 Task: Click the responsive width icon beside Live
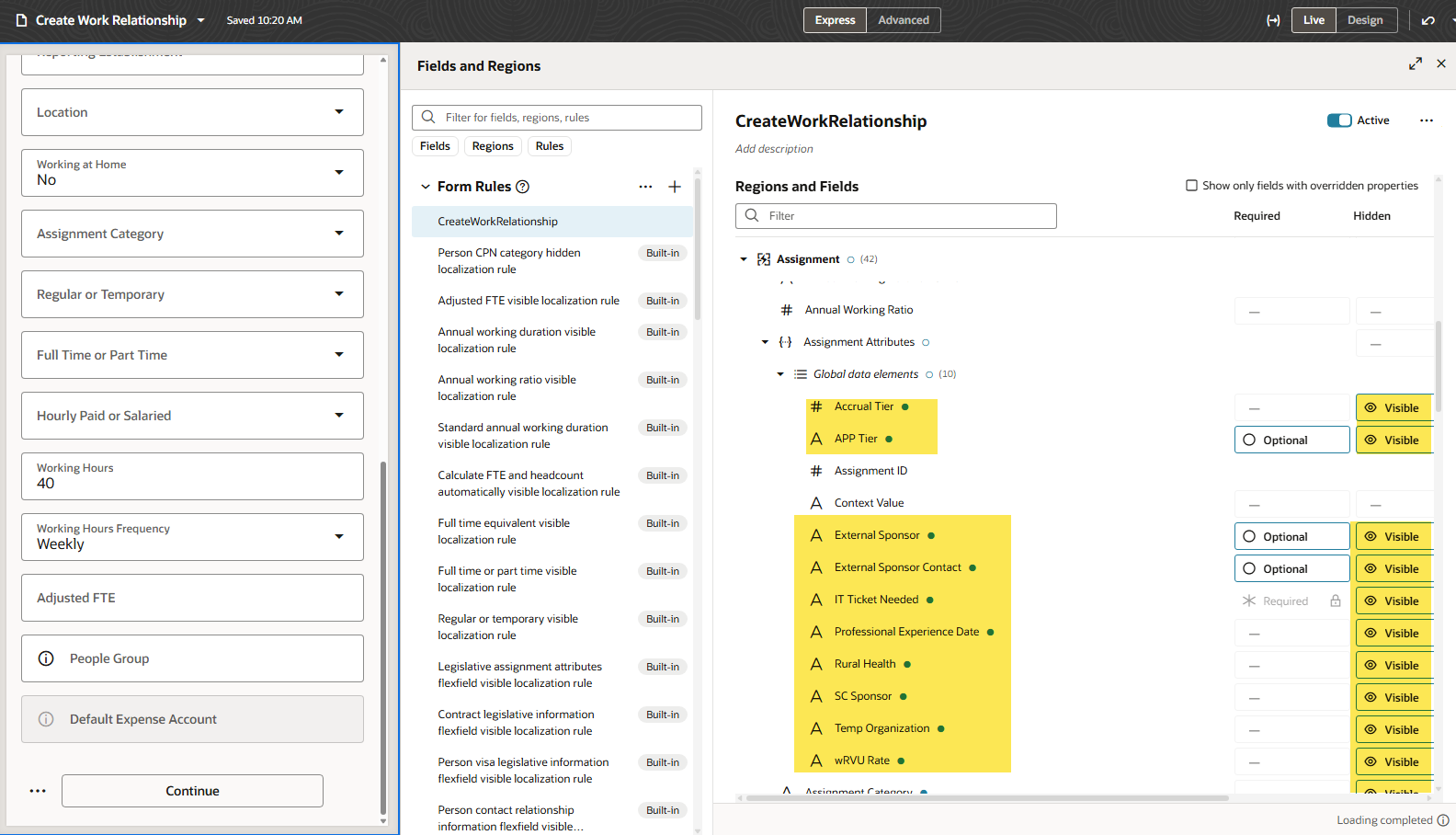click(1273, 20)
